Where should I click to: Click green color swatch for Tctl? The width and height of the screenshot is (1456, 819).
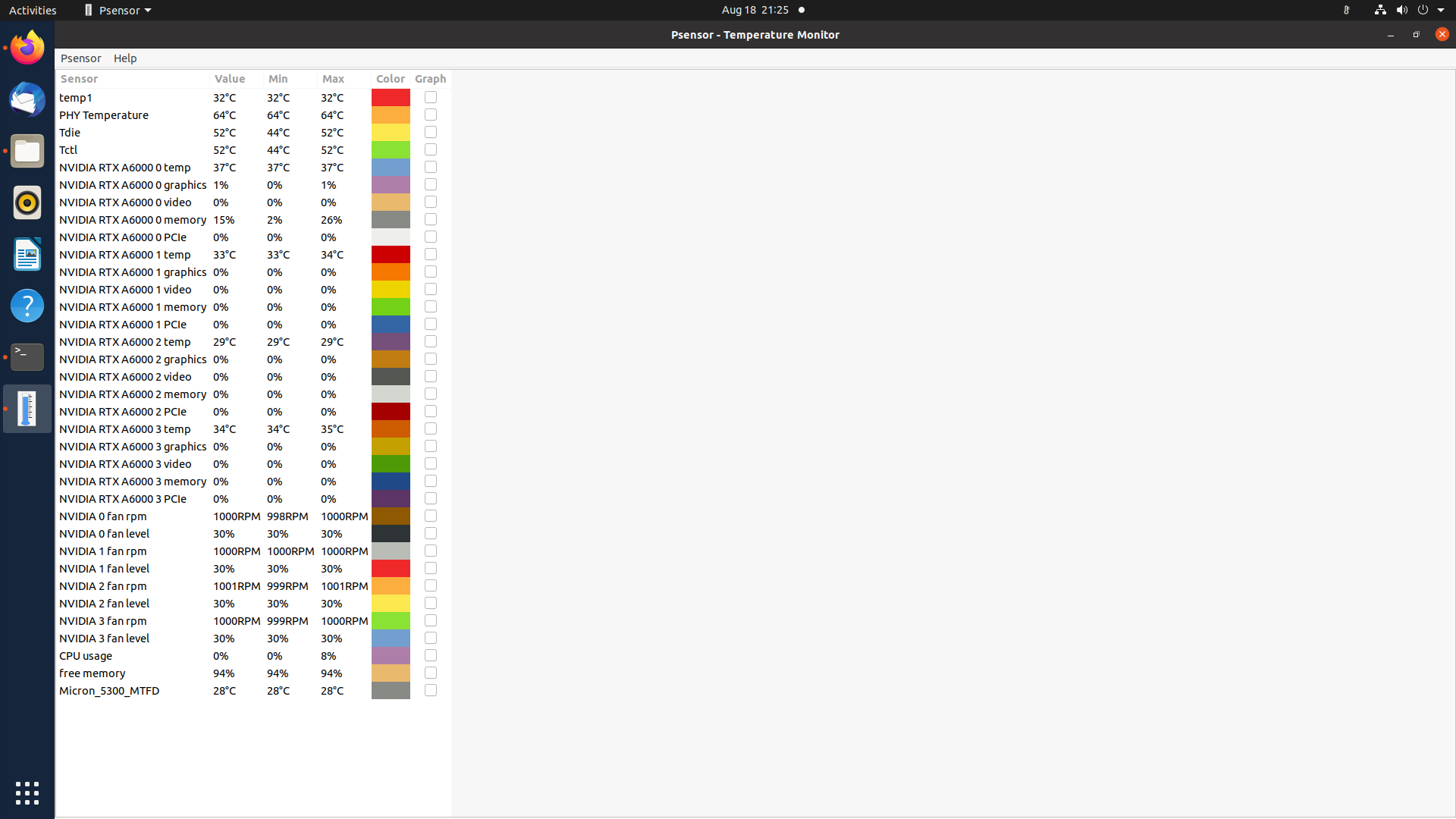coord(391,149)
